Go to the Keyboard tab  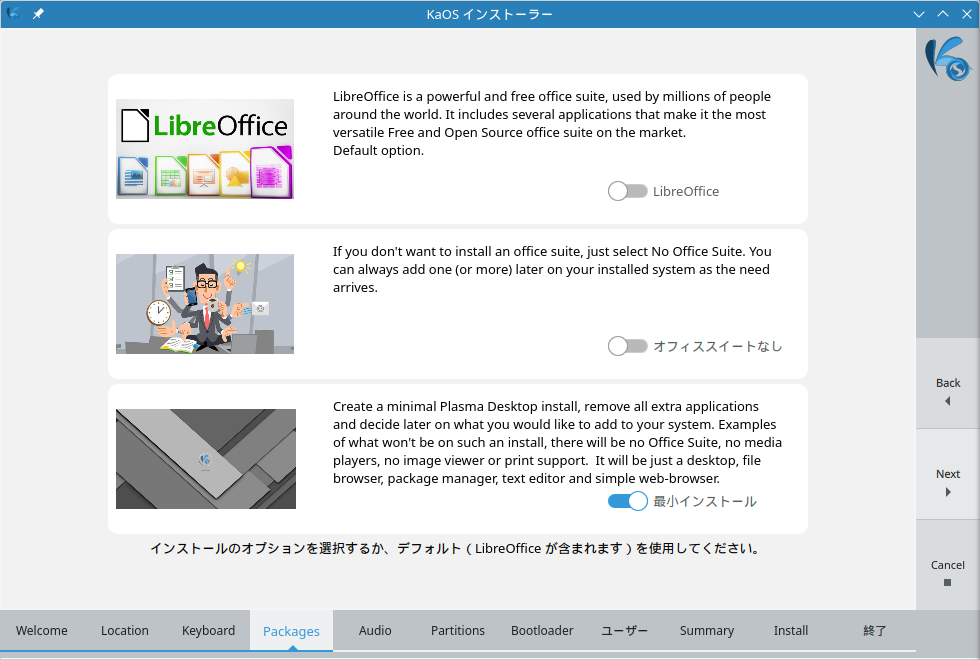[x=208, y=631]
